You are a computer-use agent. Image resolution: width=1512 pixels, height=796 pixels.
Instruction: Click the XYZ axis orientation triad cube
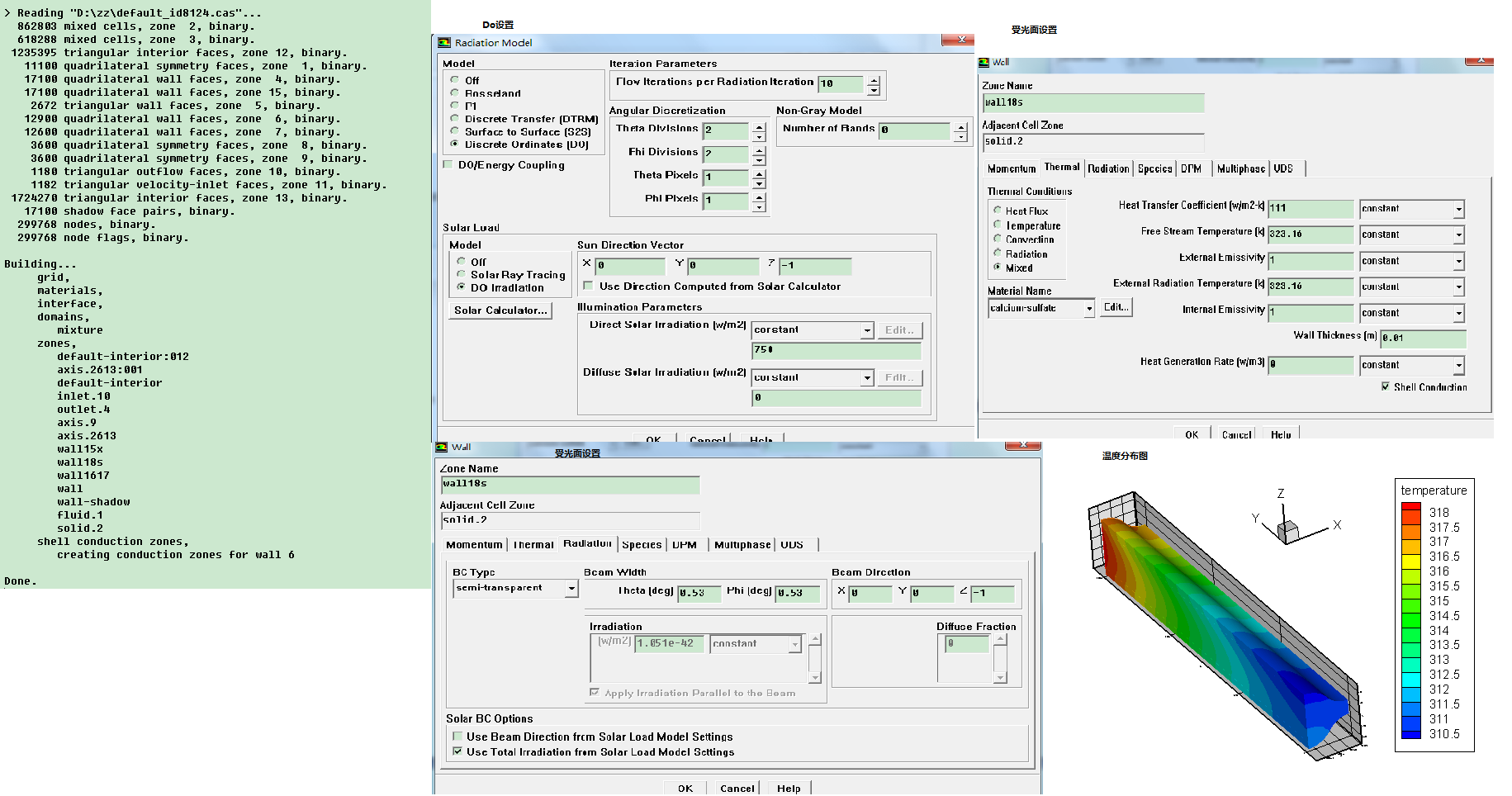[x=1287, y=531]
